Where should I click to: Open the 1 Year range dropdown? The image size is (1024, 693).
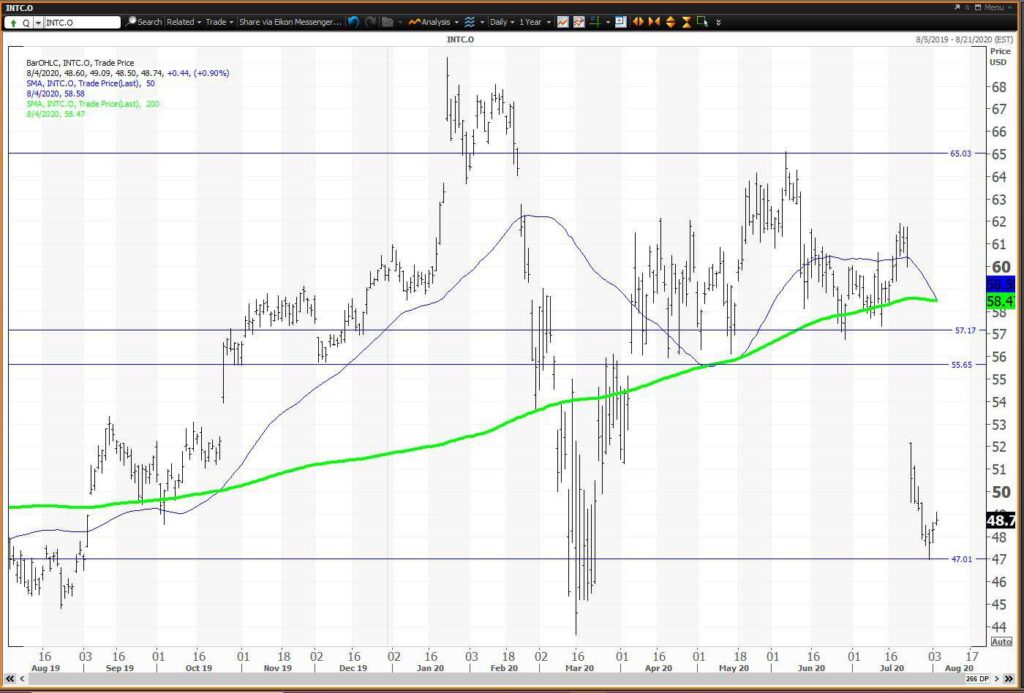point(535,22)
